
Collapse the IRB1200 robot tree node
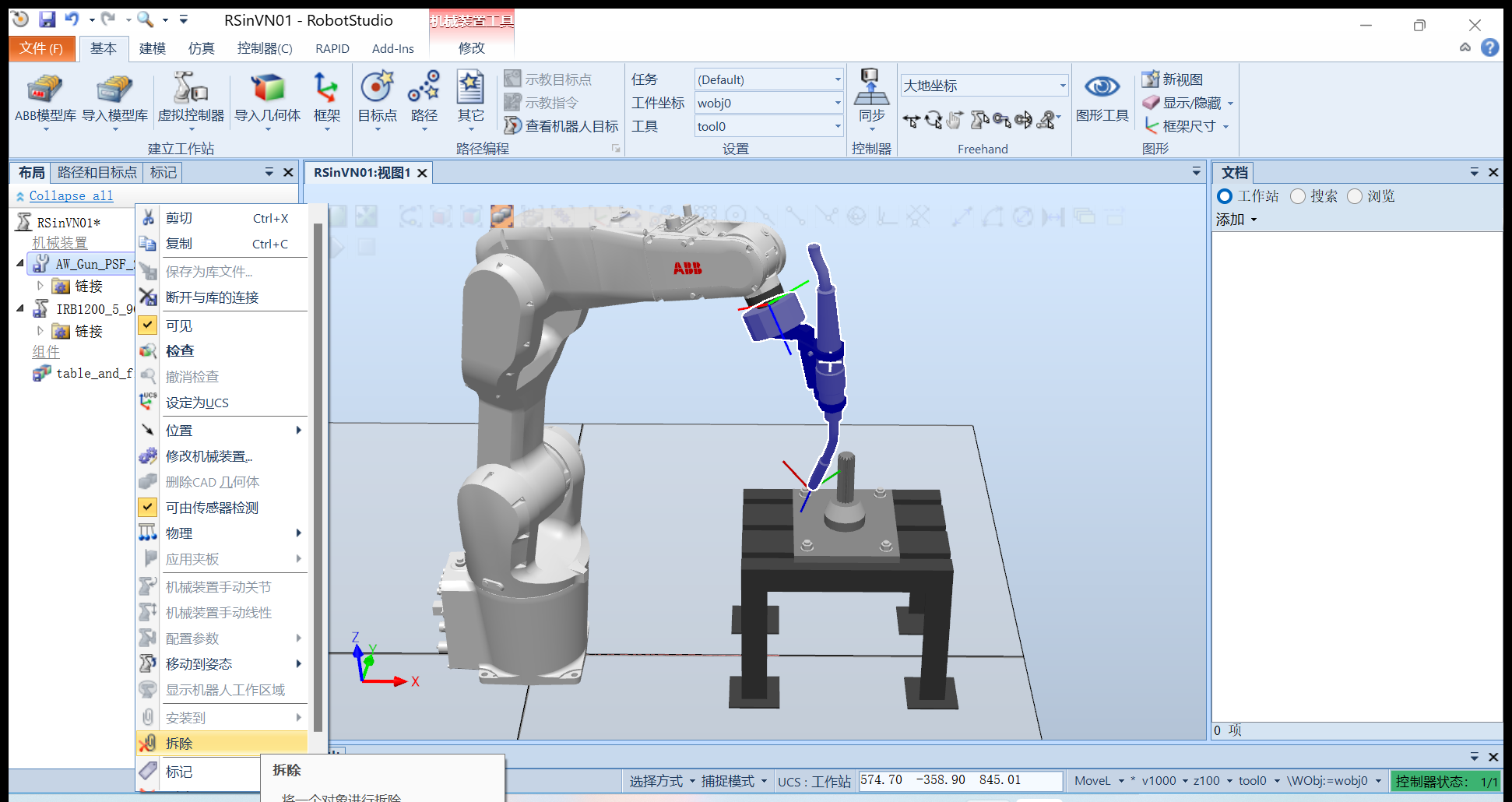click(x=20, y=309)
